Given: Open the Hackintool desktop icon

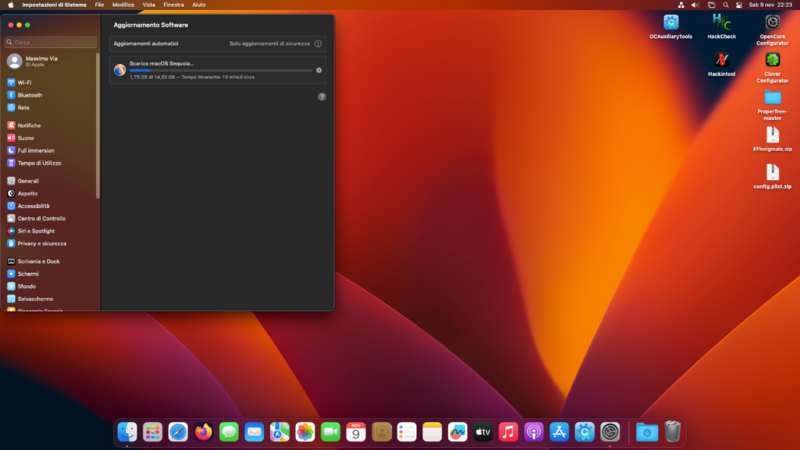Looking at the screenshot, I should click(x=721, y=60).
